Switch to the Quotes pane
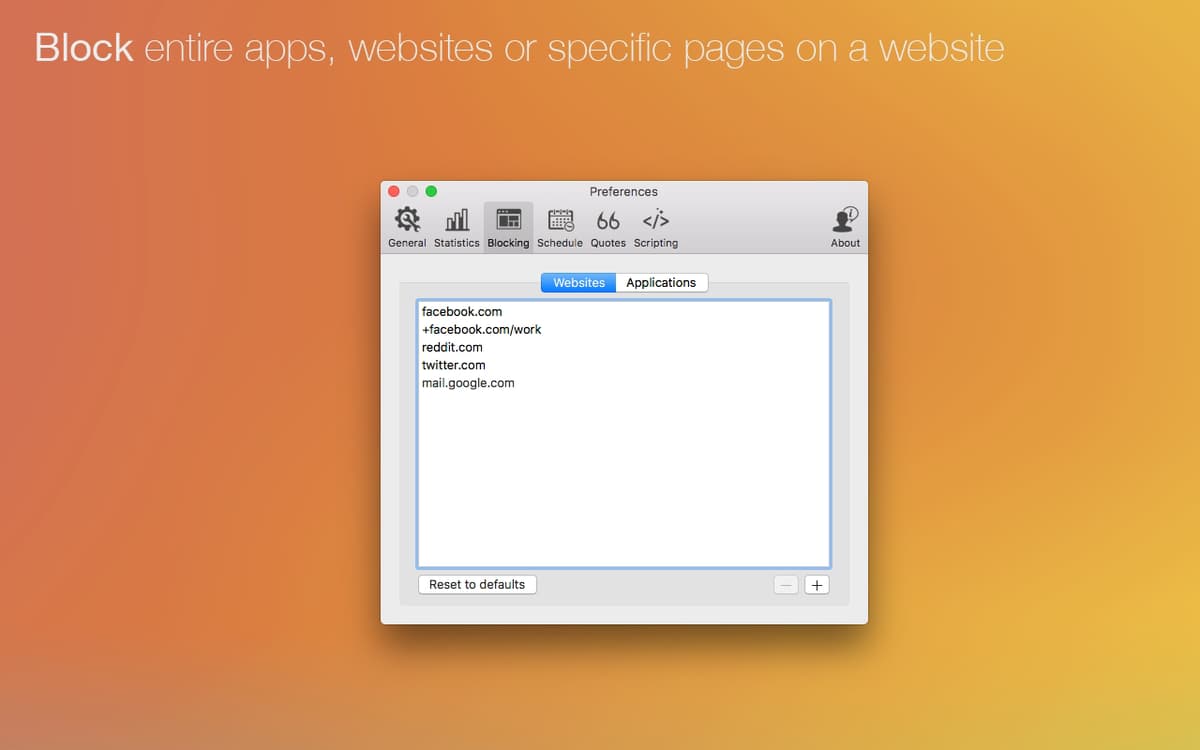This screenshot has width=1200, height=750. click(608, 227)
